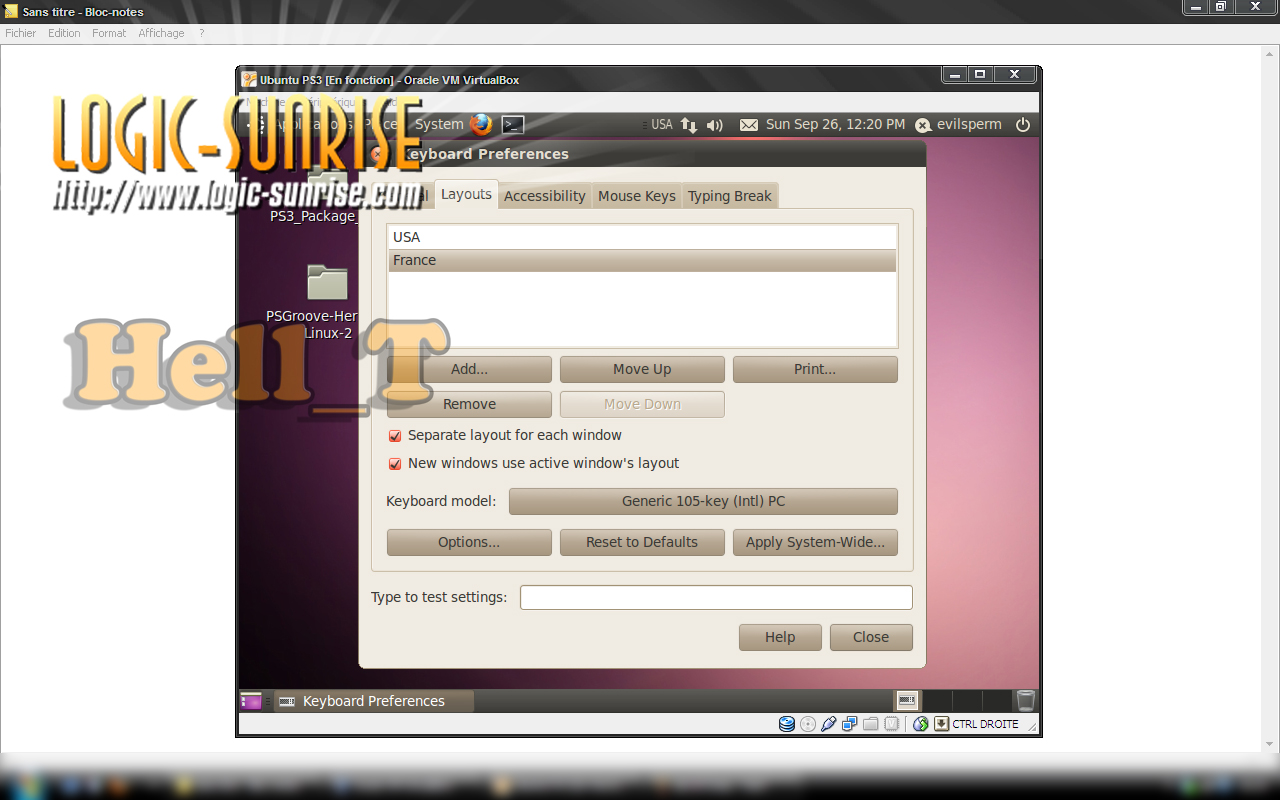Click Reset to Defaults button

coord(642,542)
